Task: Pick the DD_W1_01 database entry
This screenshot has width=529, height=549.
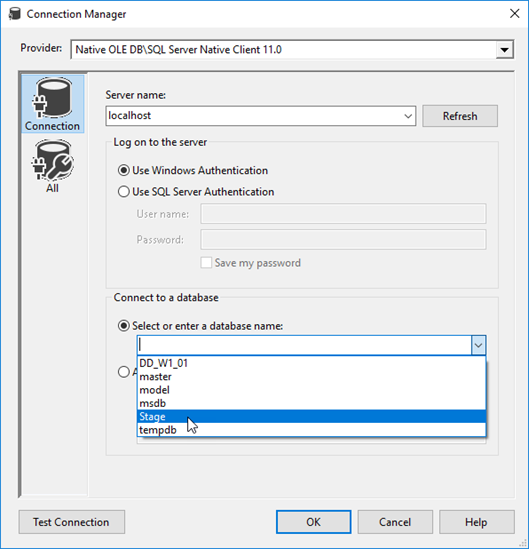Action: pyautogui.click(x=311, y=363)
